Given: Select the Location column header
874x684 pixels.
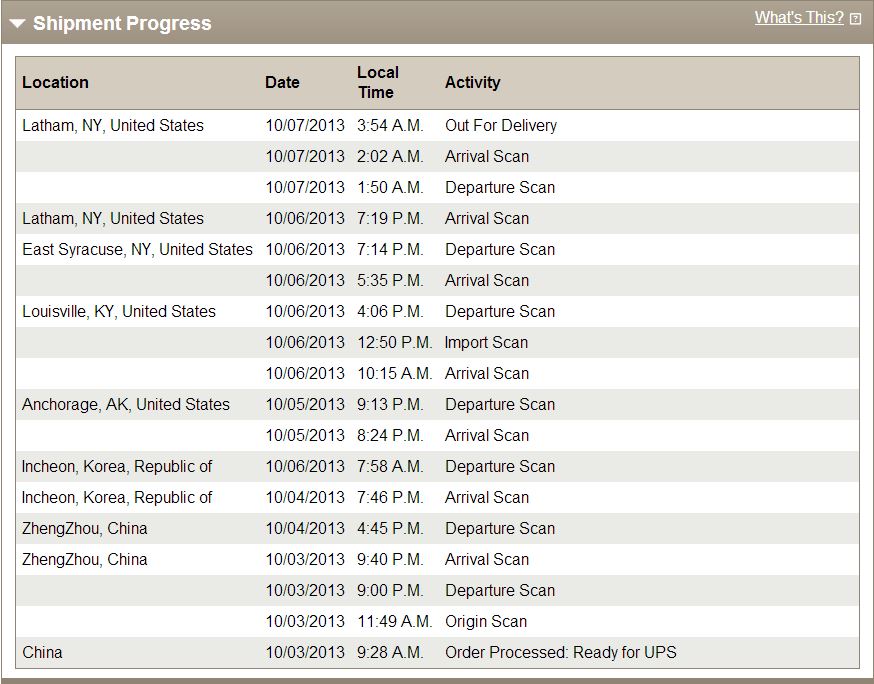Looking at the screenshot, I should click(x=55, y=83).
